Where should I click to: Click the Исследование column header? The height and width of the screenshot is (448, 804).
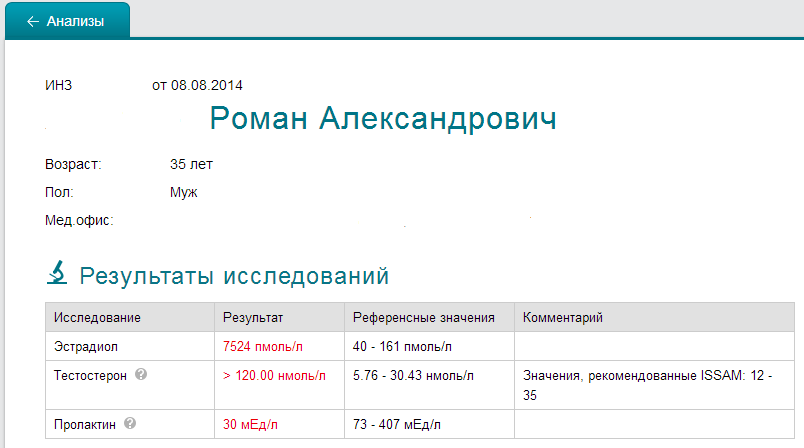[x=97, y=318]
